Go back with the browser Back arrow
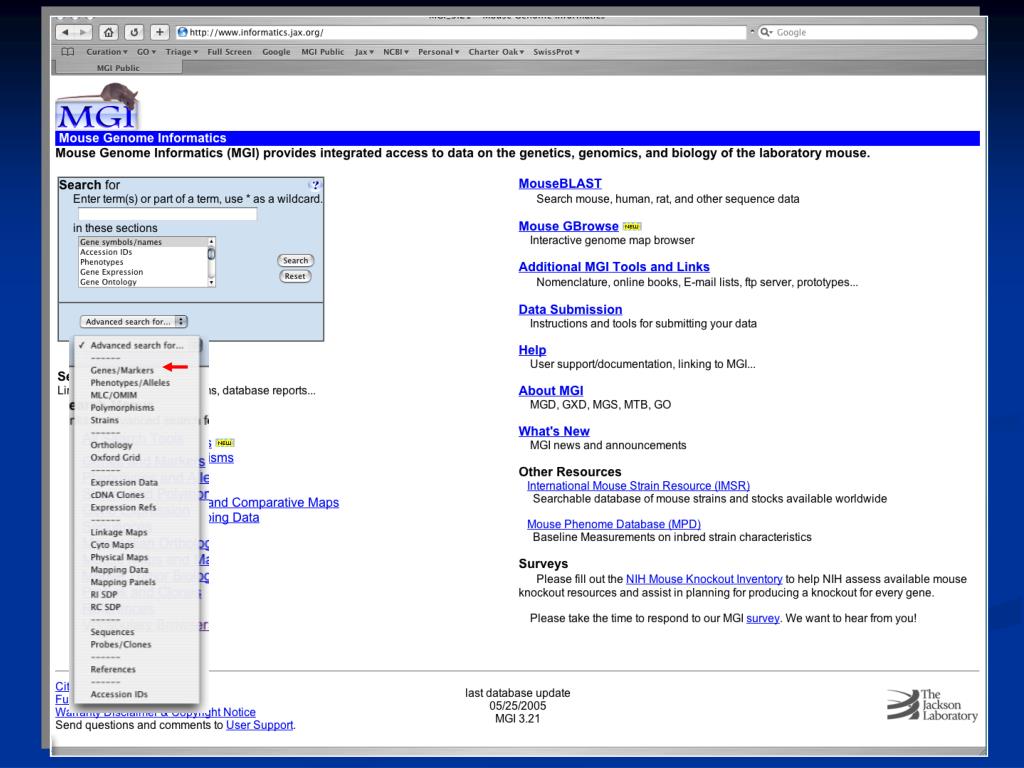This screenshot has height=768, width=1024. point(65,32)
